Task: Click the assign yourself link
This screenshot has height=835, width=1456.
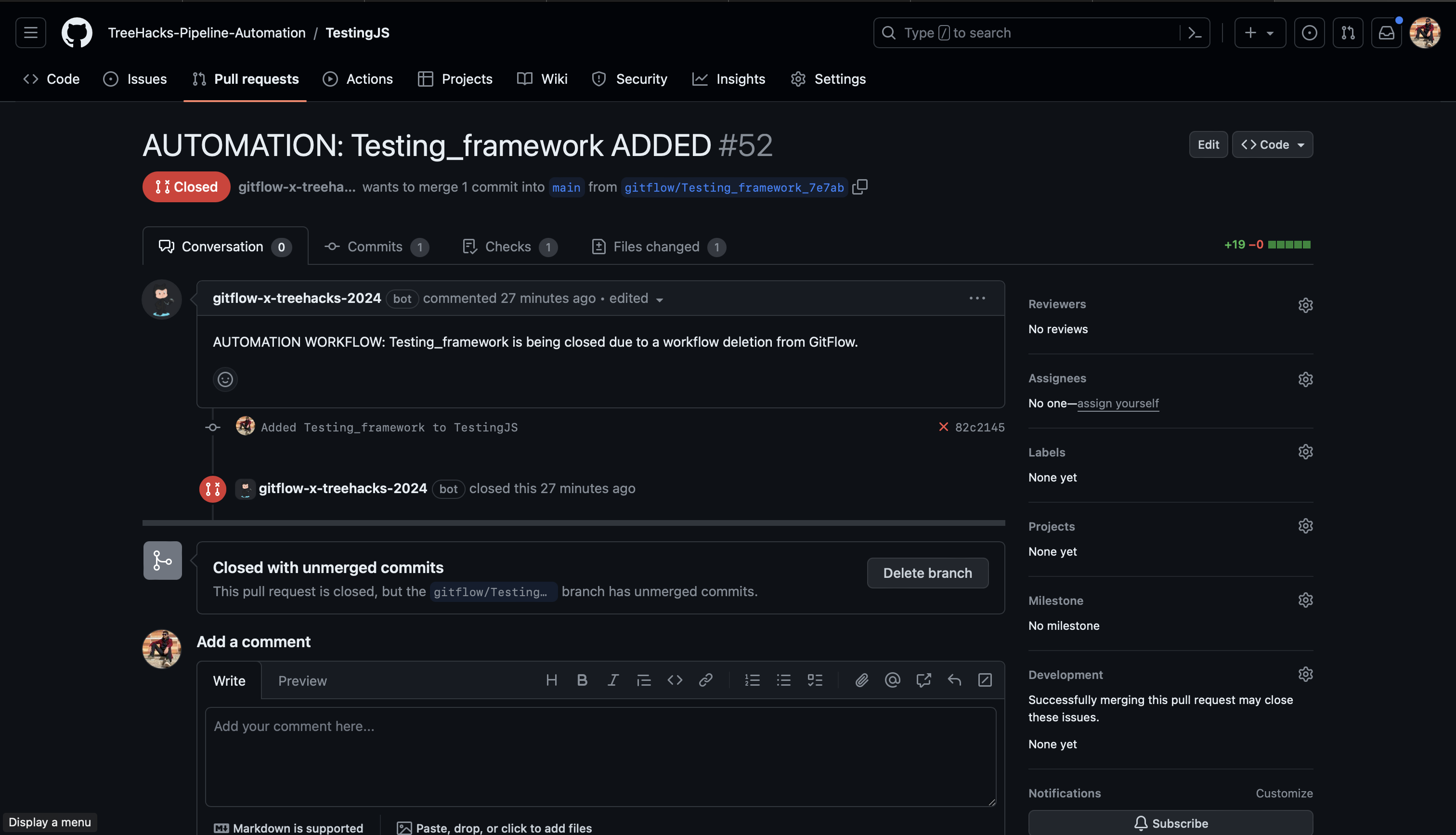Action: 1118,403
